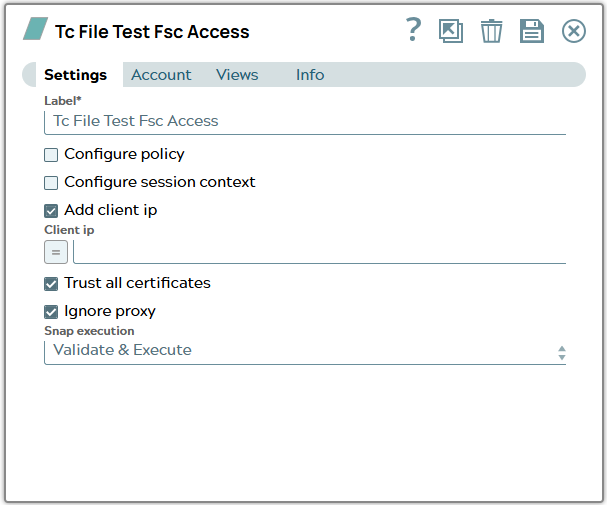Open the Views tab
607x505 pixels.
coord(237,75)
